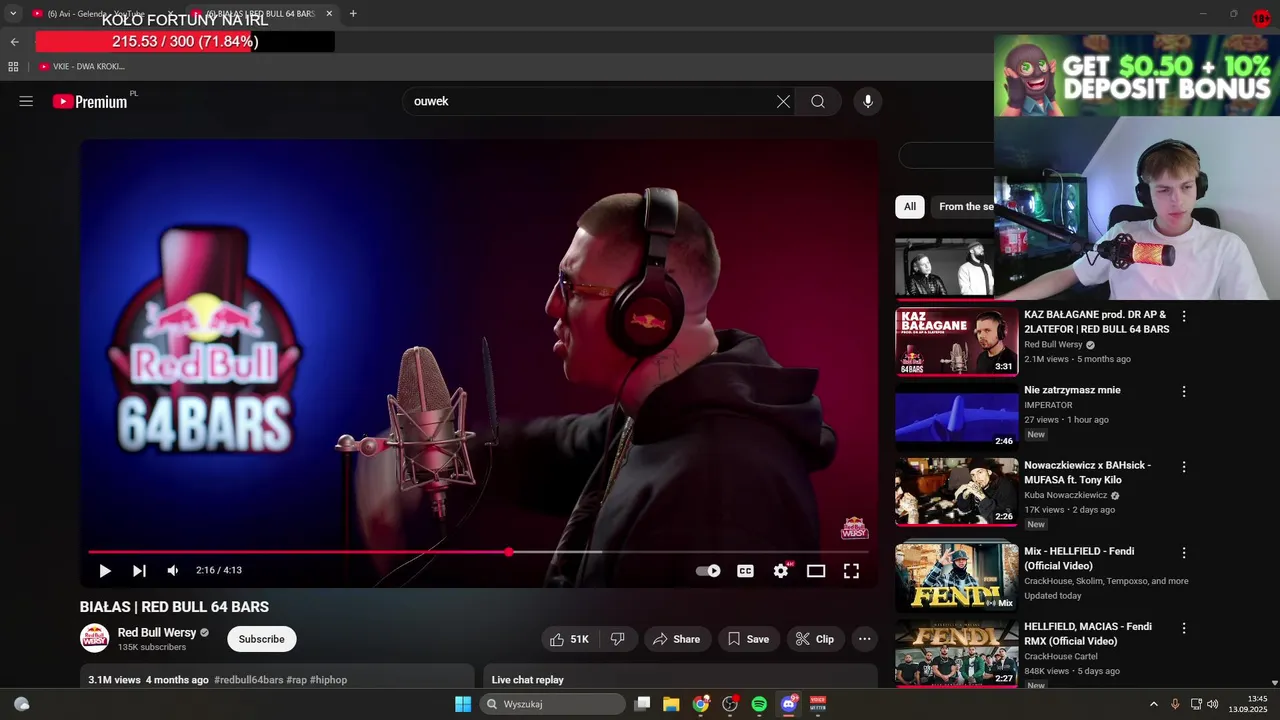Viewport: 1280px width, 720px height.
Task: Open File Explorer from taskbar
Action: tap(671, 704)
